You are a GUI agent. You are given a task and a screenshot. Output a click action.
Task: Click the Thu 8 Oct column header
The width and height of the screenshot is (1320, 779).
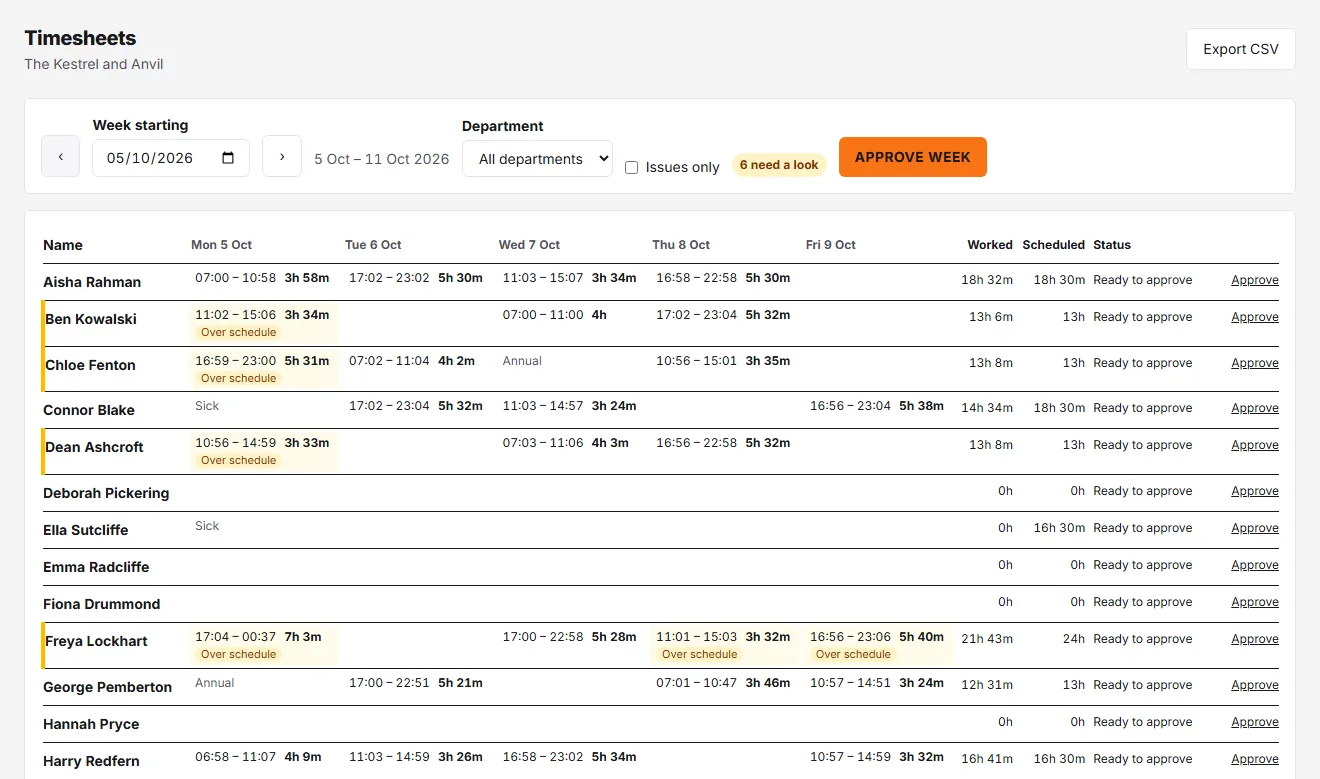pyautogui.click(x=681, y=245)
